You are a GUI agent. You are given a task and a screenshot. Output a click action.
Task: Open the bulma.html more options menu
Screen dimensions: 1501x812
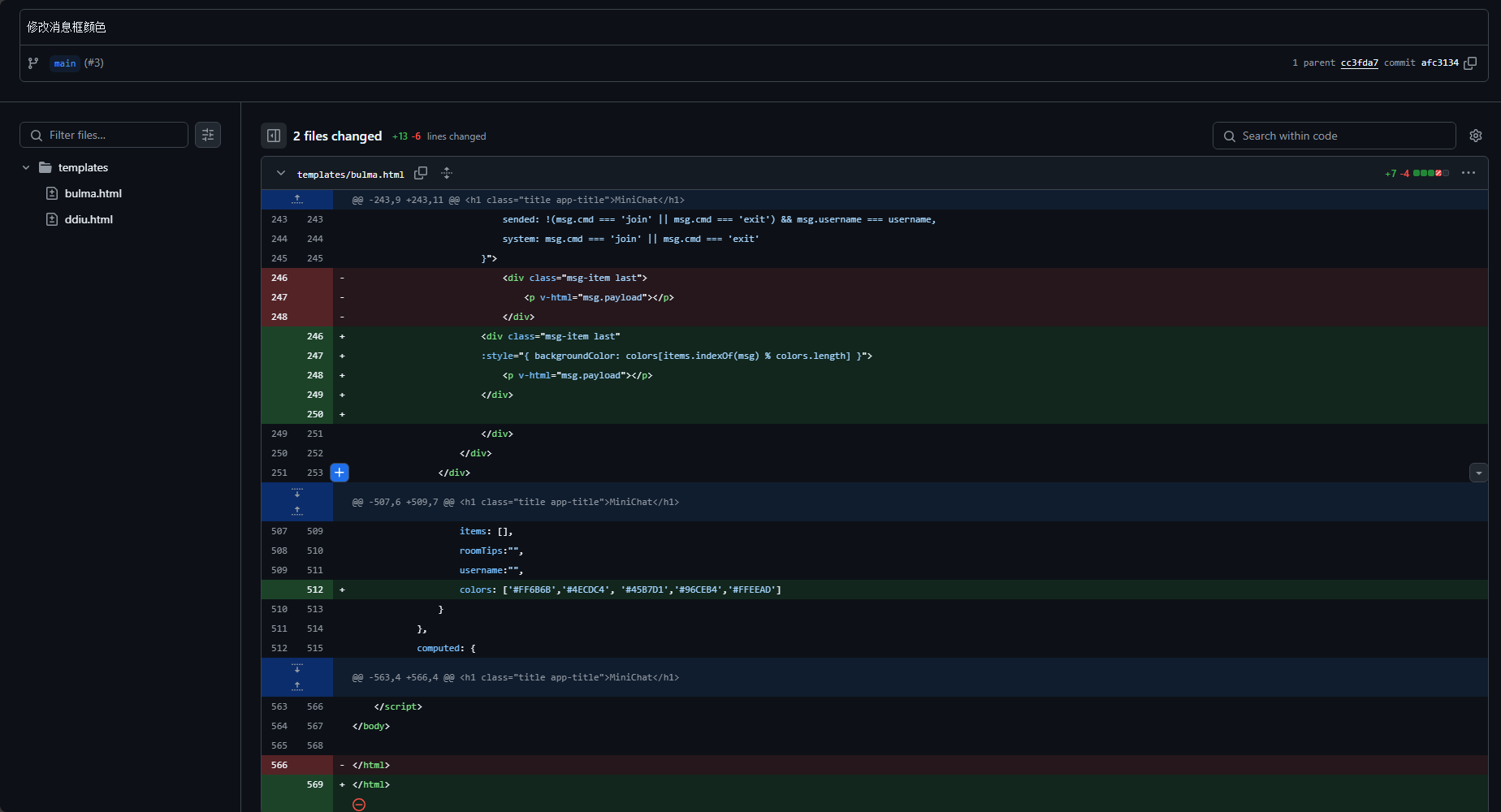1469,173
